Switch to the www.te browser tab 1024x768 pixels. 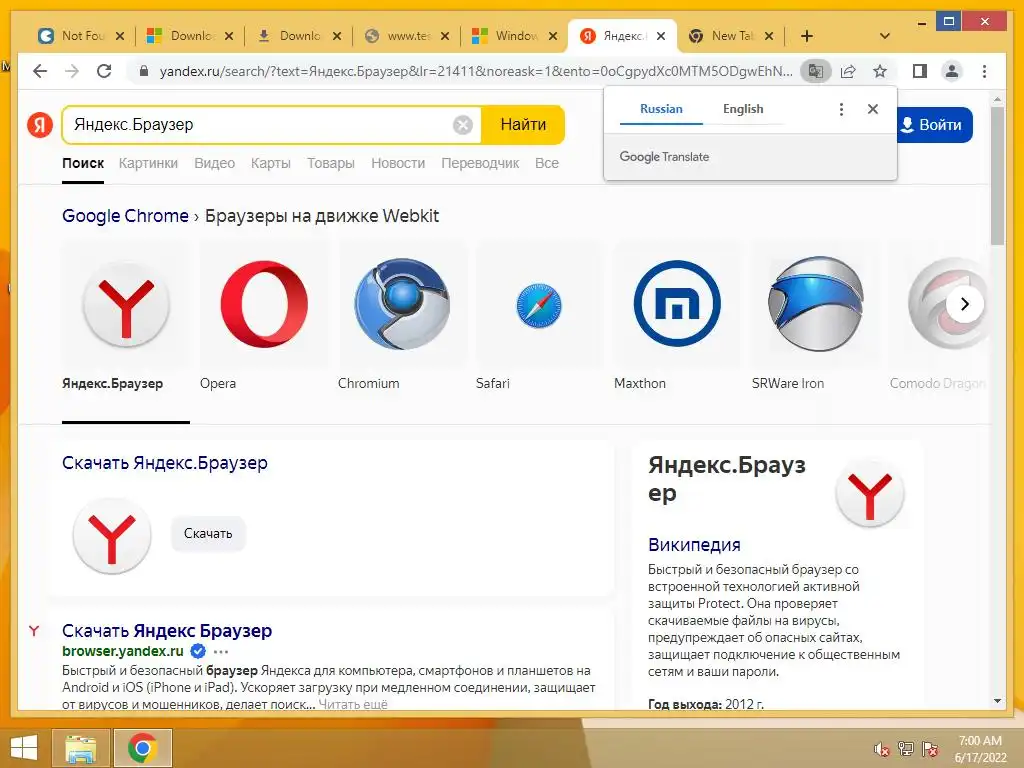point(408,36)
